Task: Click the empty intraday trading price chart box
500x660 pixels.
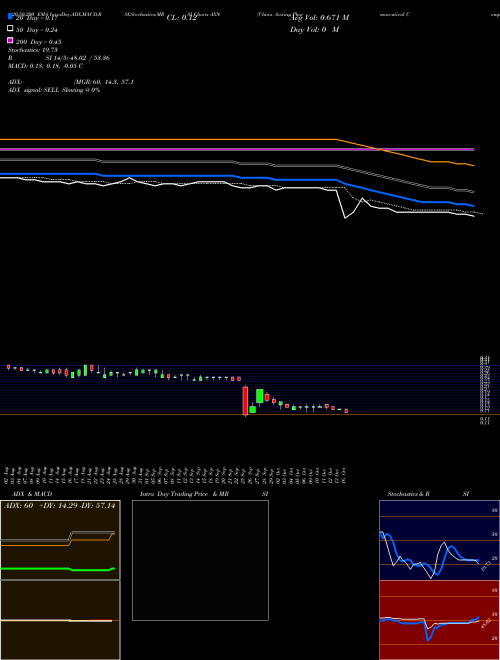Action: [x=200, y=560]
